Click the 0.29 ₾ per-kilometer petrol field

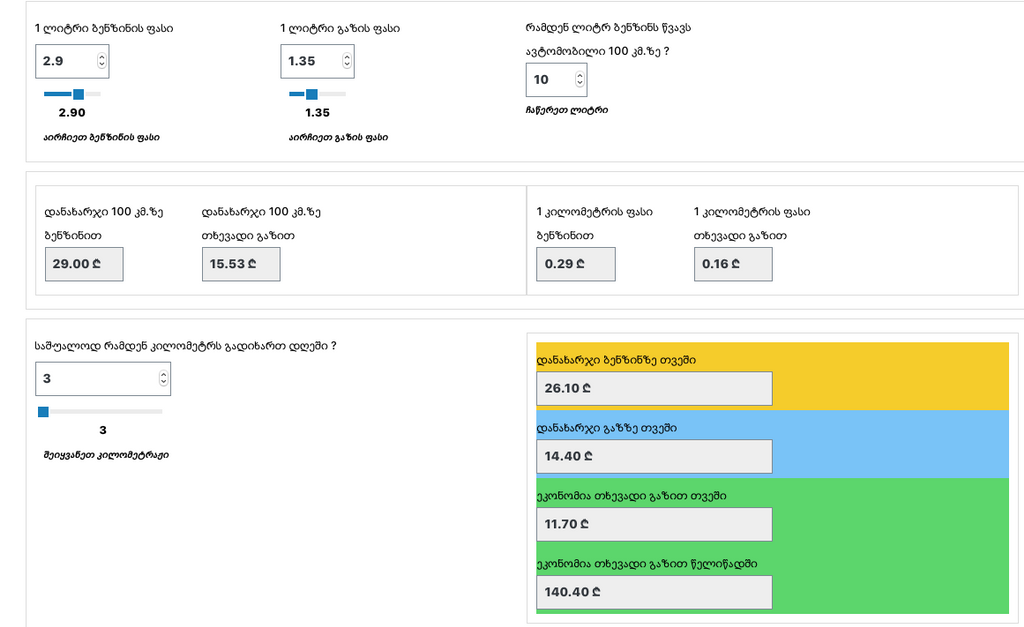pyautogui.click(x=576, y=264)
